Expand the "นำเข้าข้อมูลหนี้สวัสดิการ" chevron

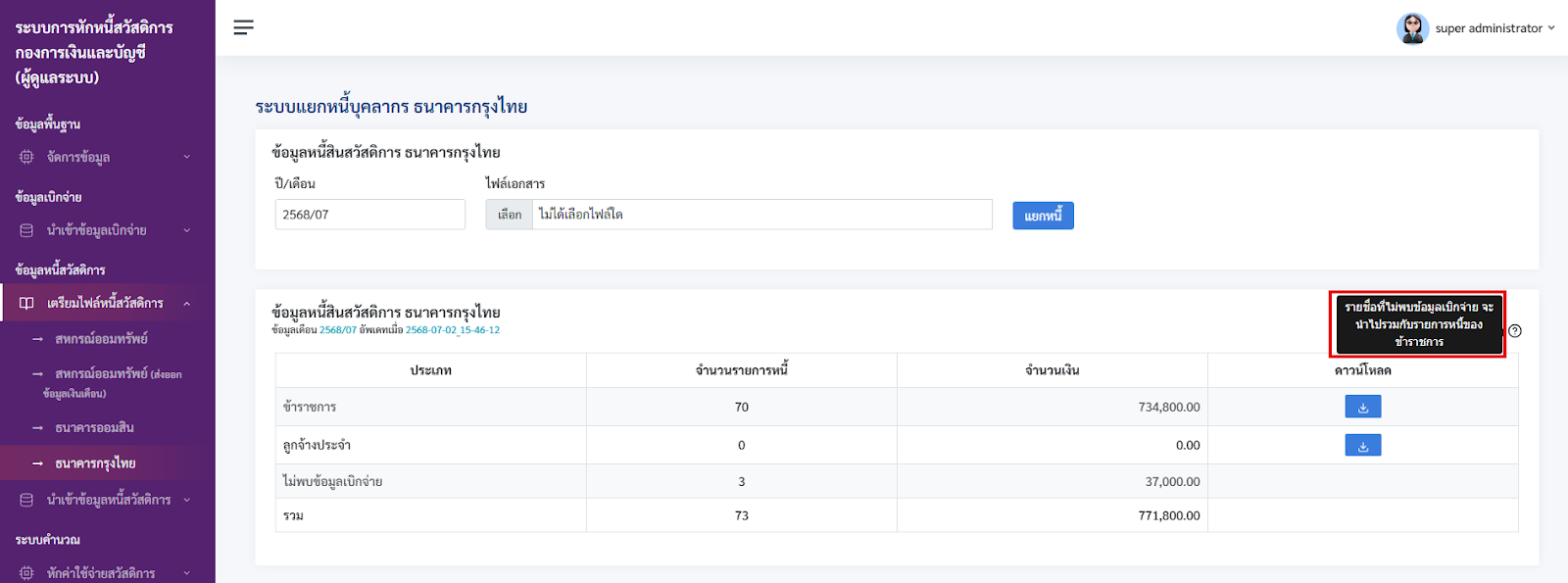(x=186, y=500)
